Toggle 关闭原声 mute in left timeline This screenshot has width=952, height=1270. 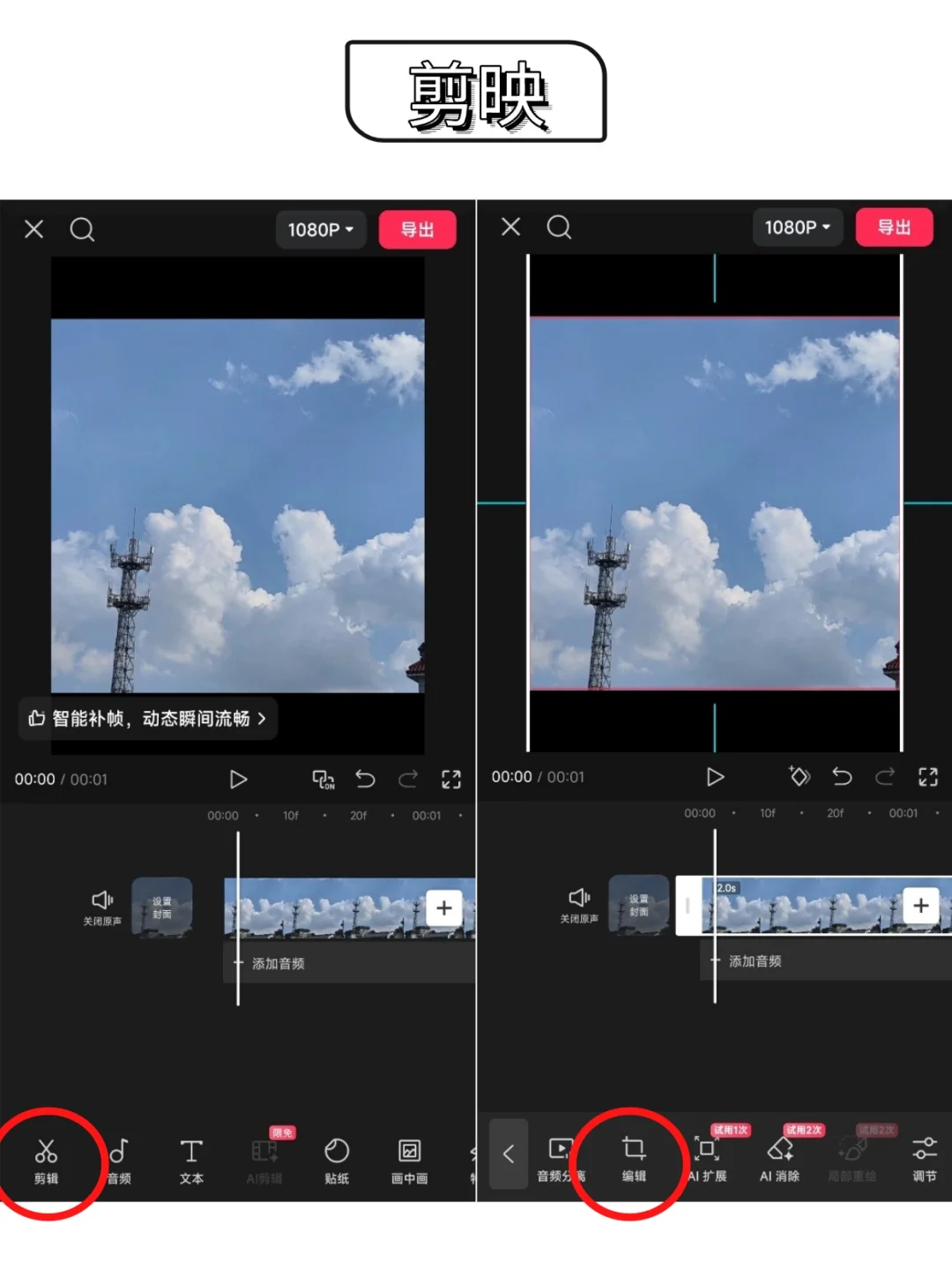pos(102,908)
